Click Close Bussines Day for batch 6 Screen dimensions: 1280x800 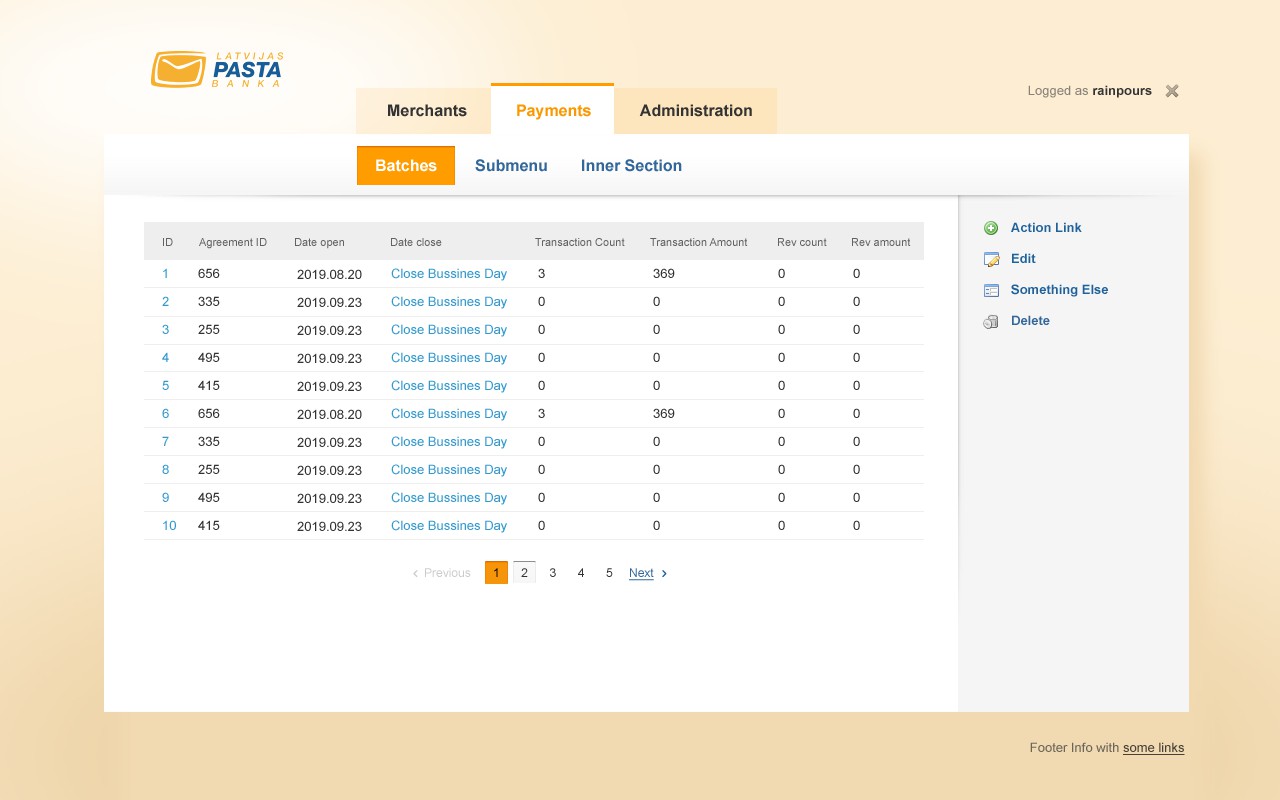pyautogui.click(x=449, y=414)
